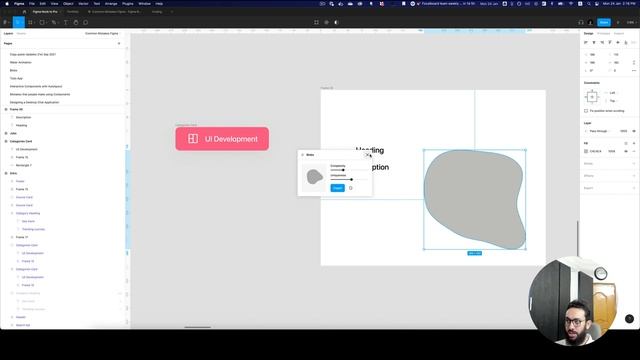Align horizontal centers icon in Design panel

click(x=594, y=42)
